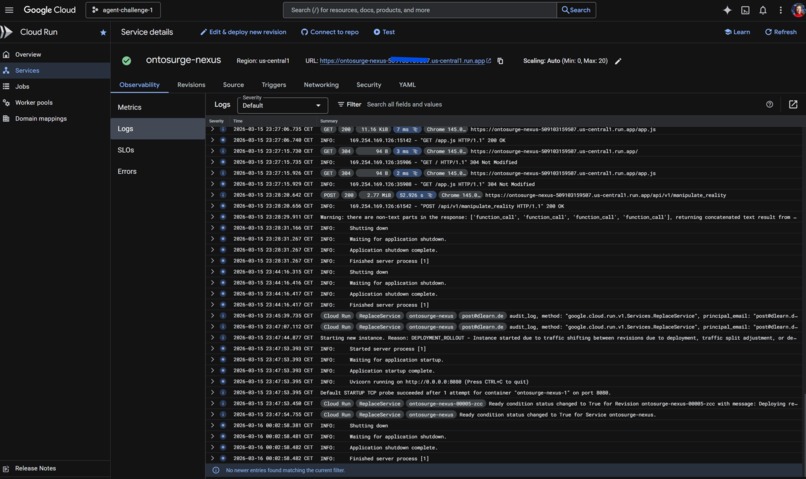The height and width of the screenshot is (479, 806).
Task: Open Domain mappings in the sidebar
Action: [x=55, y=118]
